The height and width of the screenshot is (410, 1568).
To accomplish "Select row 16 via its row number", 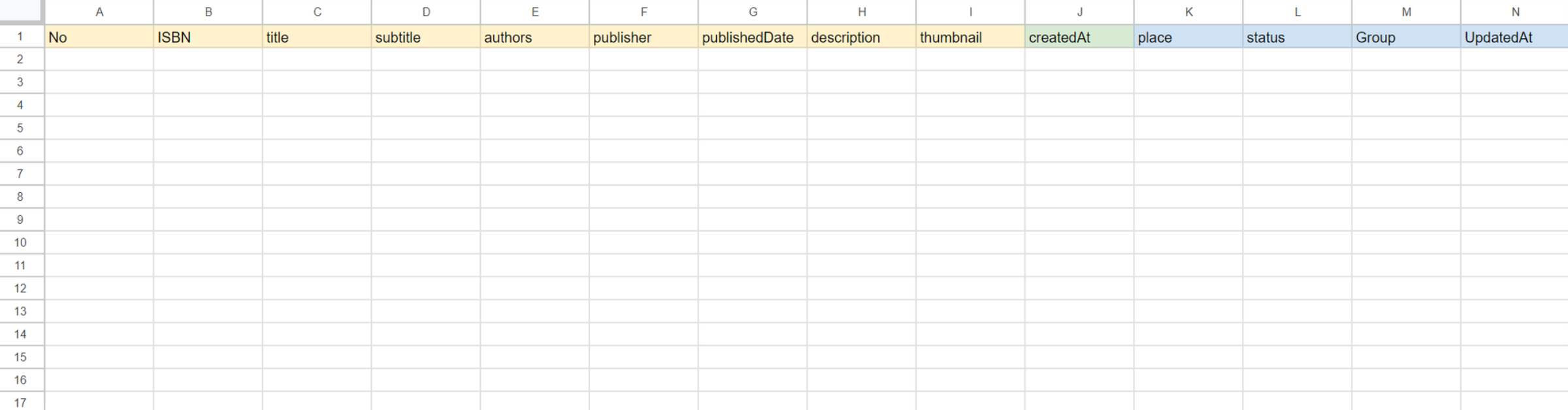I will point(22,380).
